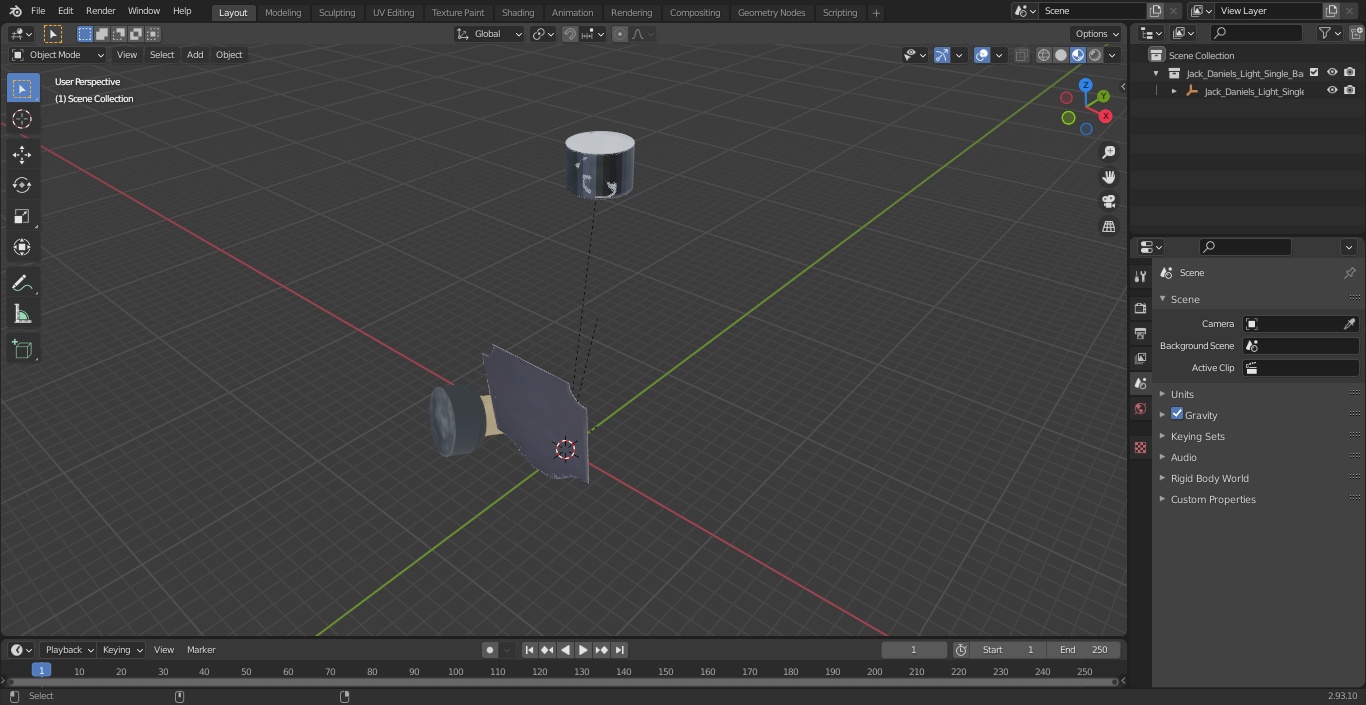The height and width of the screenshot is (705, 1366).
Task: Play the animation forward
Action: click(583, 650)
